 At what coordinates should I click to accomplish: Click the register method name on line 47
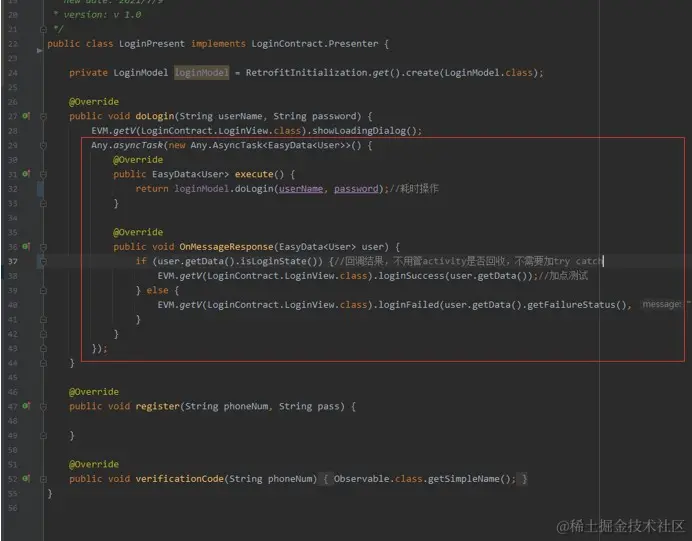158,406
